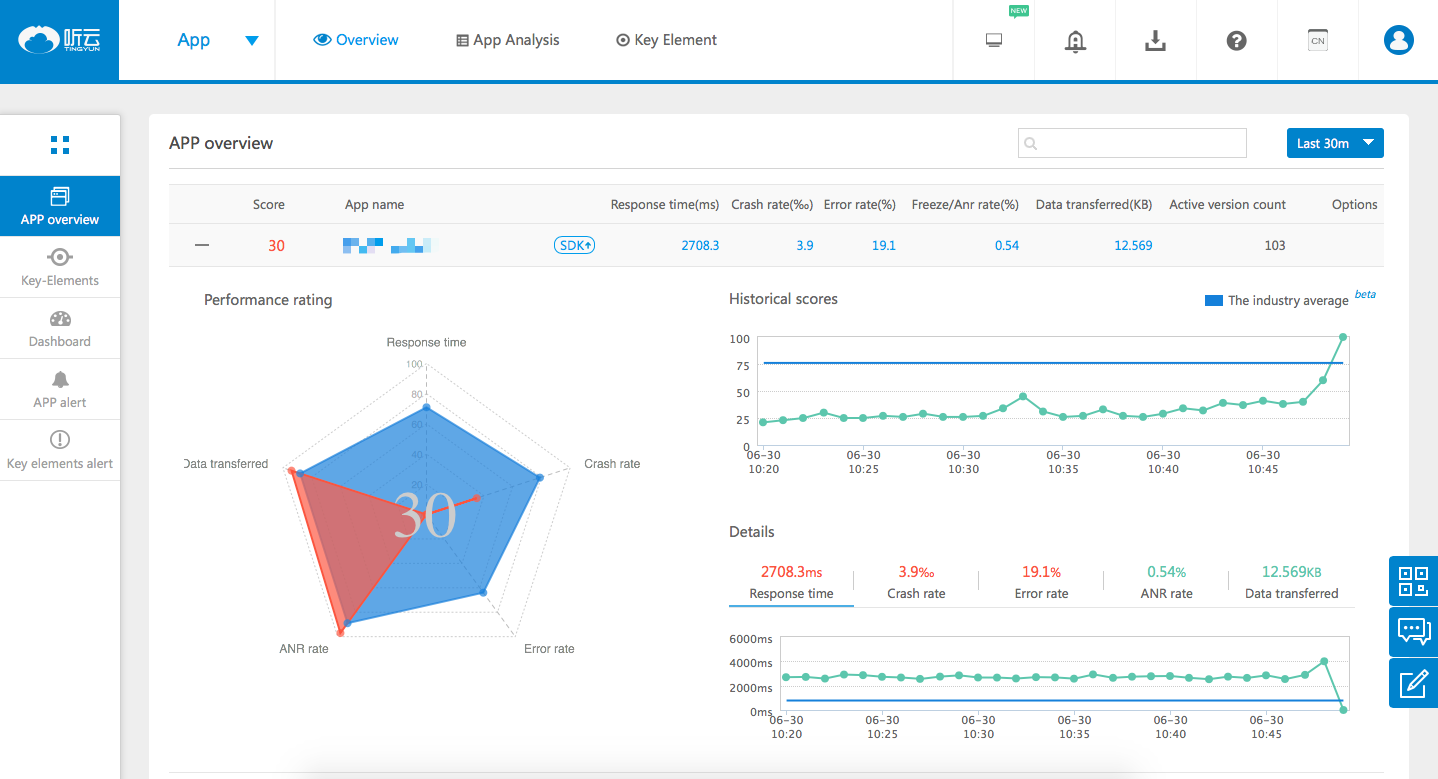Switch to the App Analysis tab

point(507,40)
